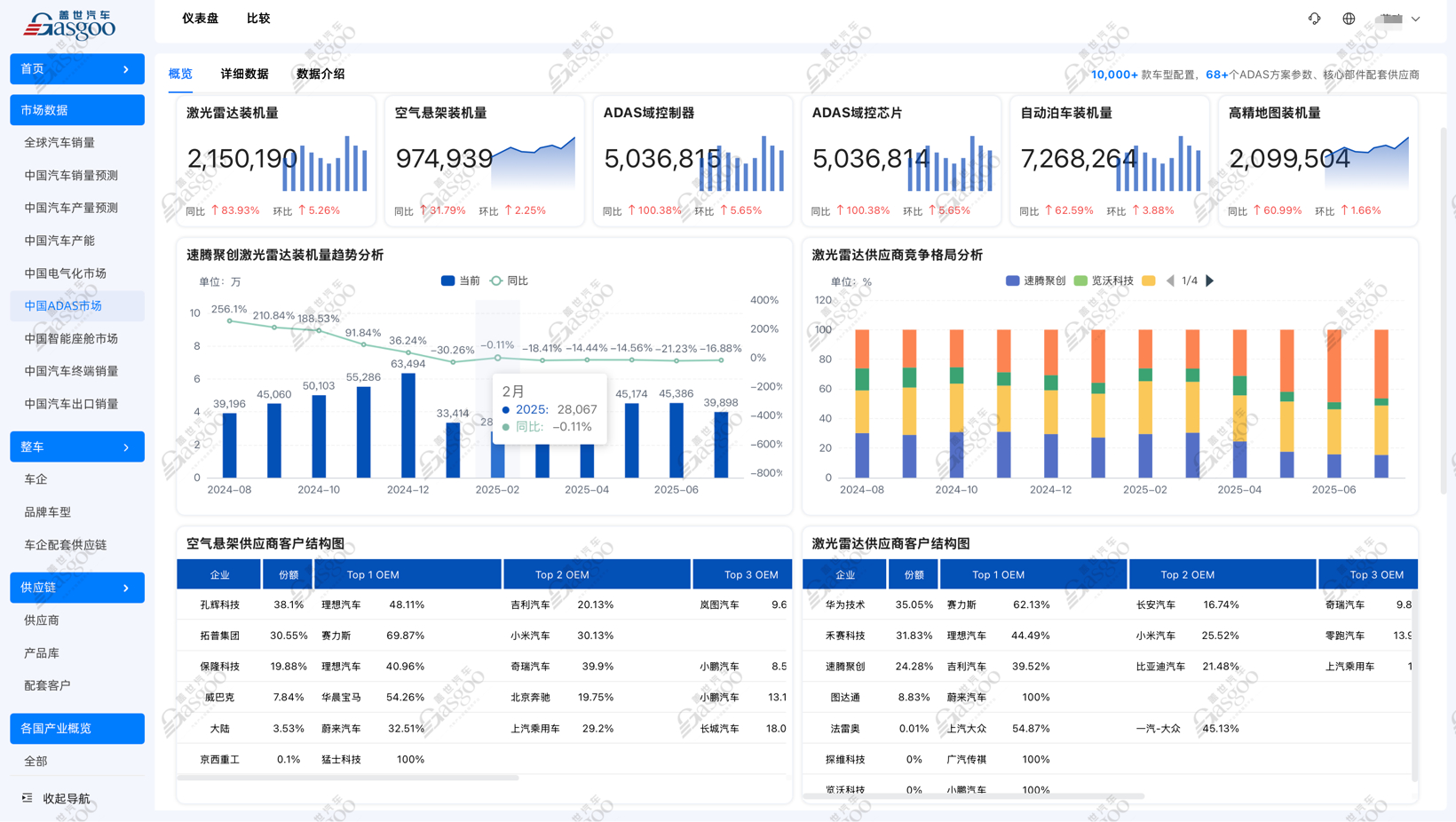1456x822 pixels.
Task: Open 产品库 in sidebar
Action: tap(42, 653)
